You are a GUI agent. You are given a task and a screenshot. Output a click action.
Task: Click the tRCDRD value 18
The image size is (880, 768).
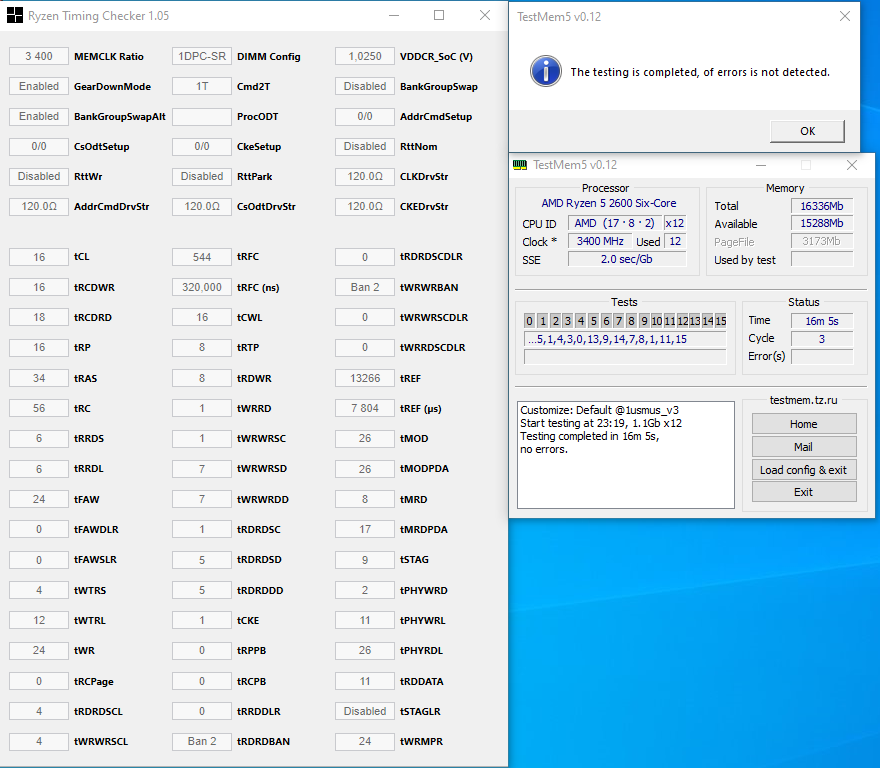[39, 317]
